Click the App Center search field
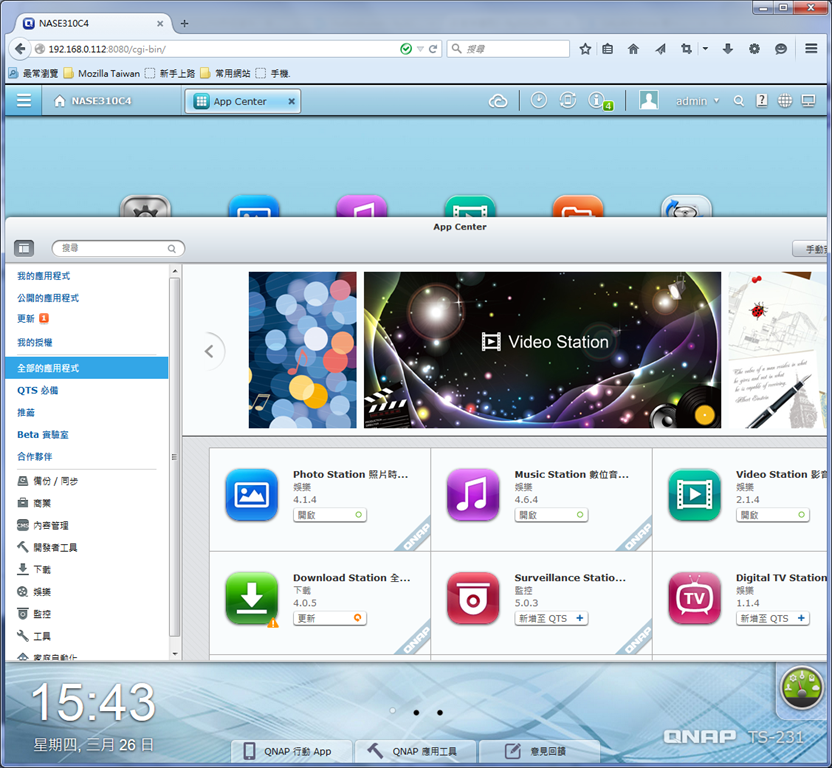The image size is (832, 768). click(118, 248)
